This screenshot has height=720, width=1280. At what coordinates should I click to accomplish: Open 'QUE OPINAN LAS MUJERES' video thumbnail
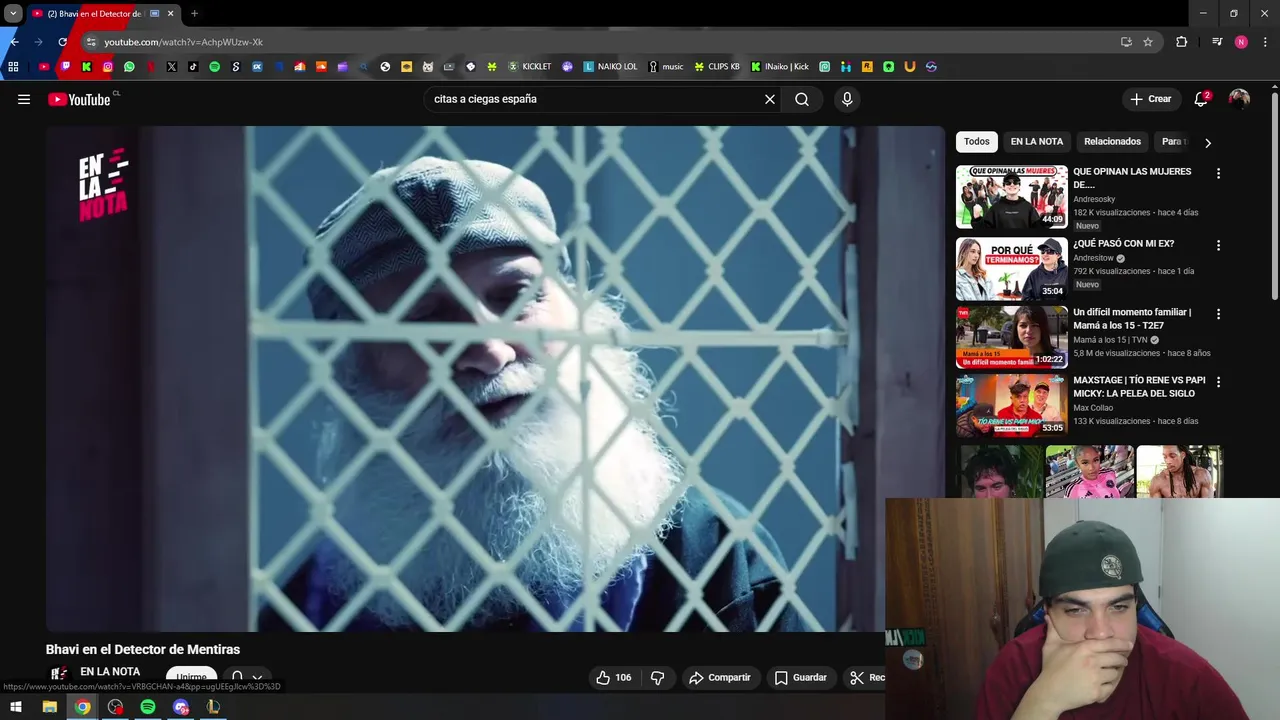click(x=1011, y=197)
